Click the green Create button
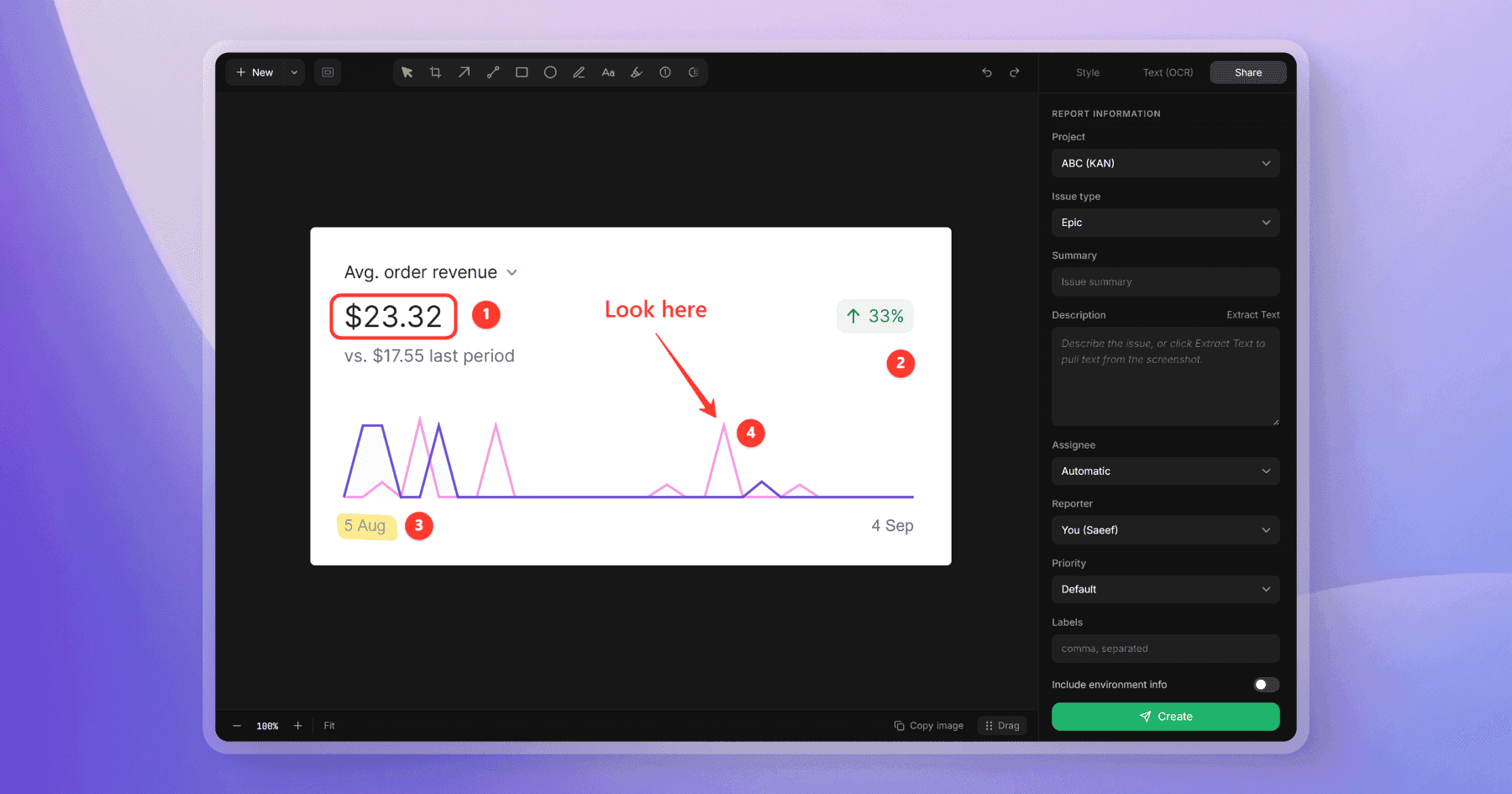Image resolution: width=1512 pixels, height=794 pixels. 1165,717
